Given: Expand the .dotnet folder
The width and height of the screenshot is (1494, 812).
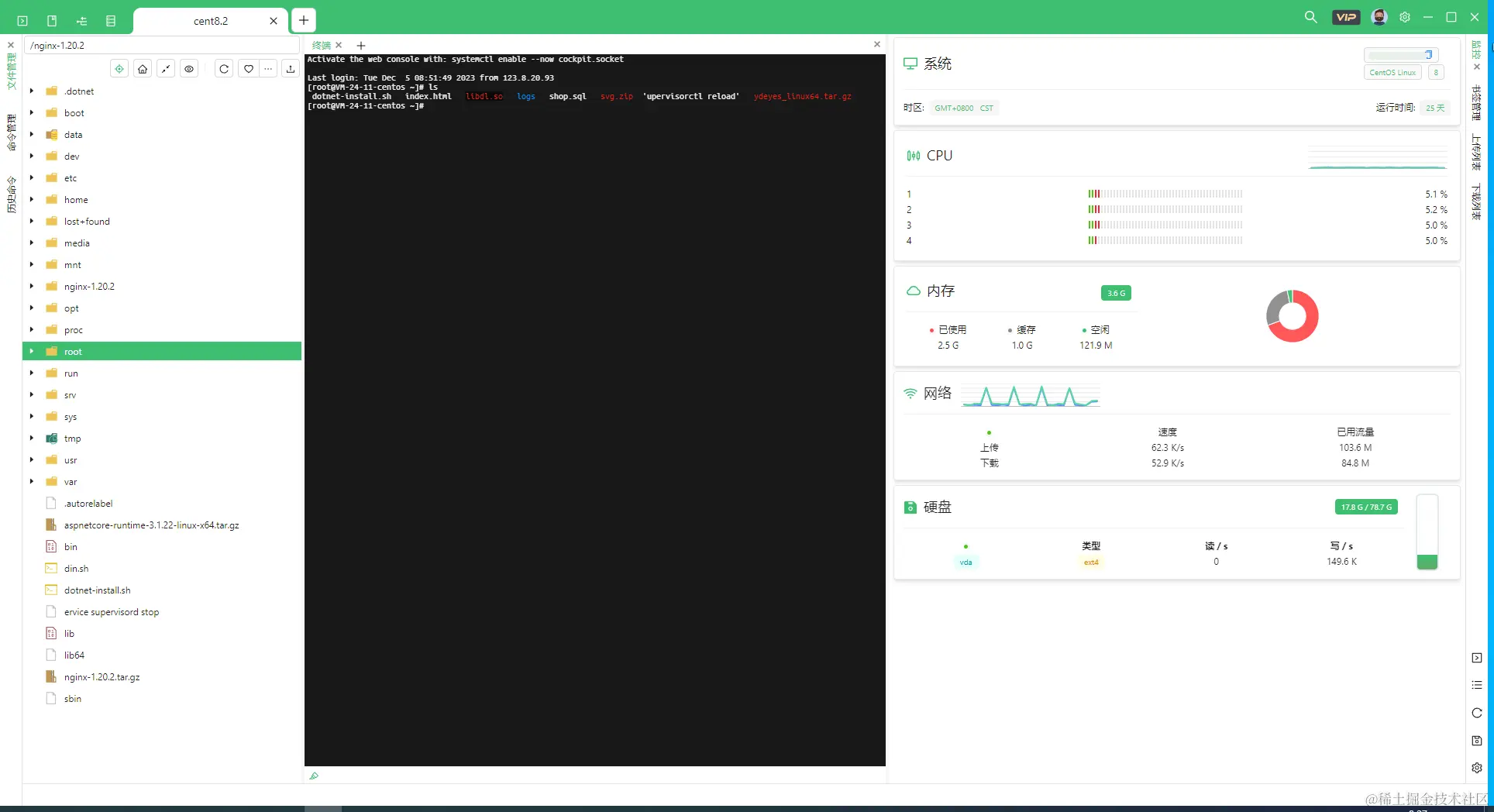Looking at the screenshot, I should point(32,91).
